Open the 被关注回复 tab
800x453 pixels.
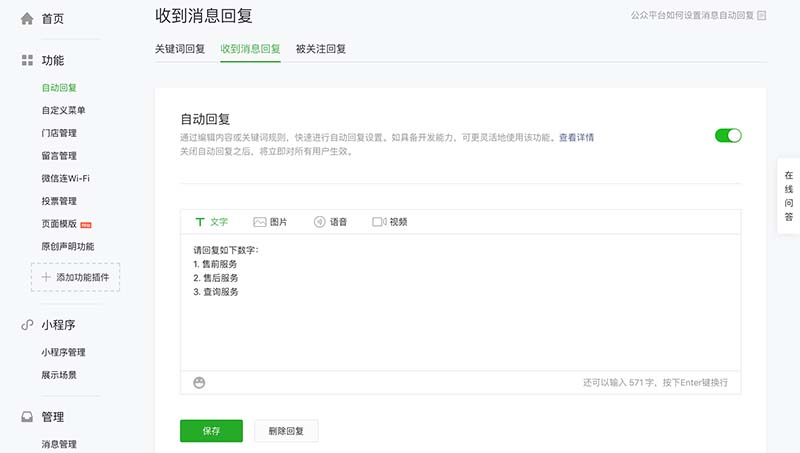click(320, 49)
